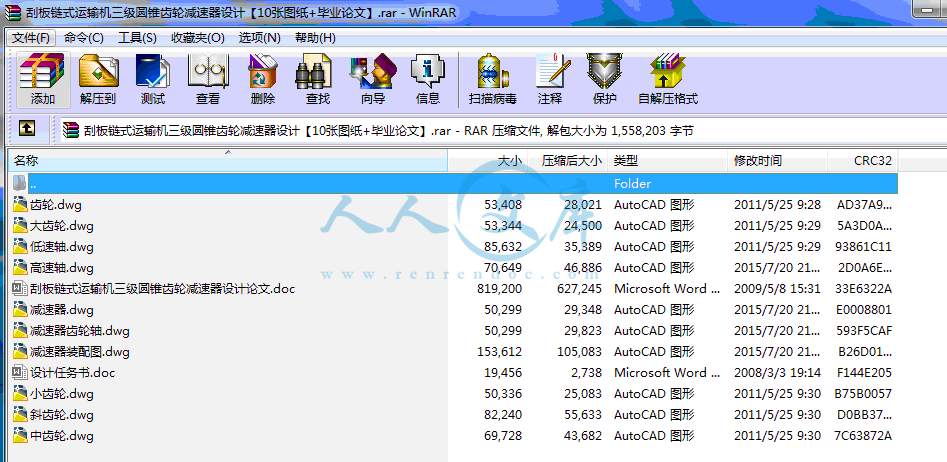The height and width of the screenshot is (462, 947).
Task: Select file name 低速轴.dwg
Action: (62, 246)
